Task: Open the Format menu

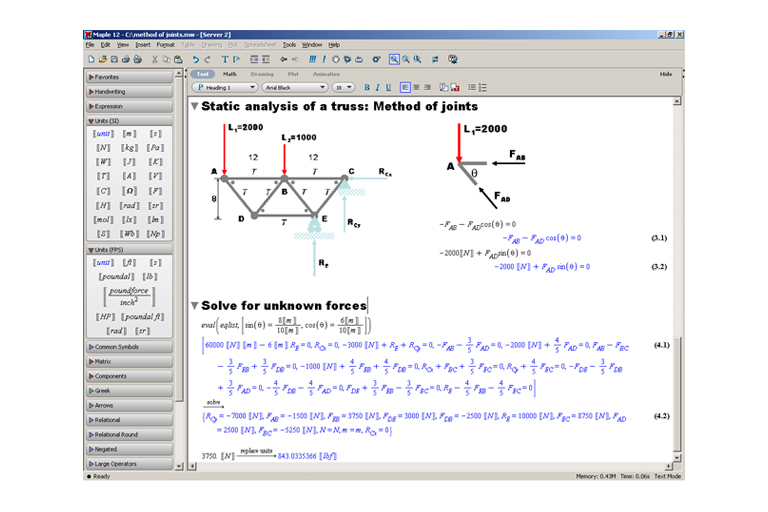Action: 166,45
